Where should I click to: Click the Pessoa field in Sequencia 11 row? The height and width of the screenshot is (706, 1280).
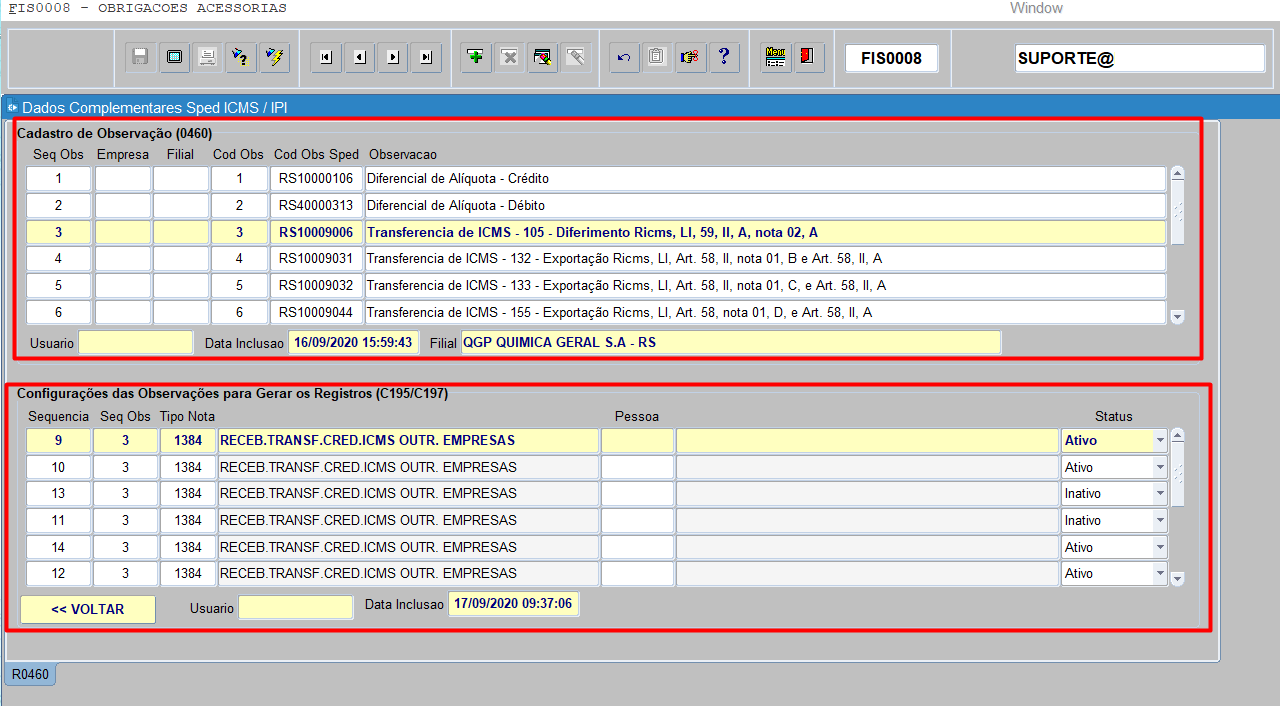[637, 520]
